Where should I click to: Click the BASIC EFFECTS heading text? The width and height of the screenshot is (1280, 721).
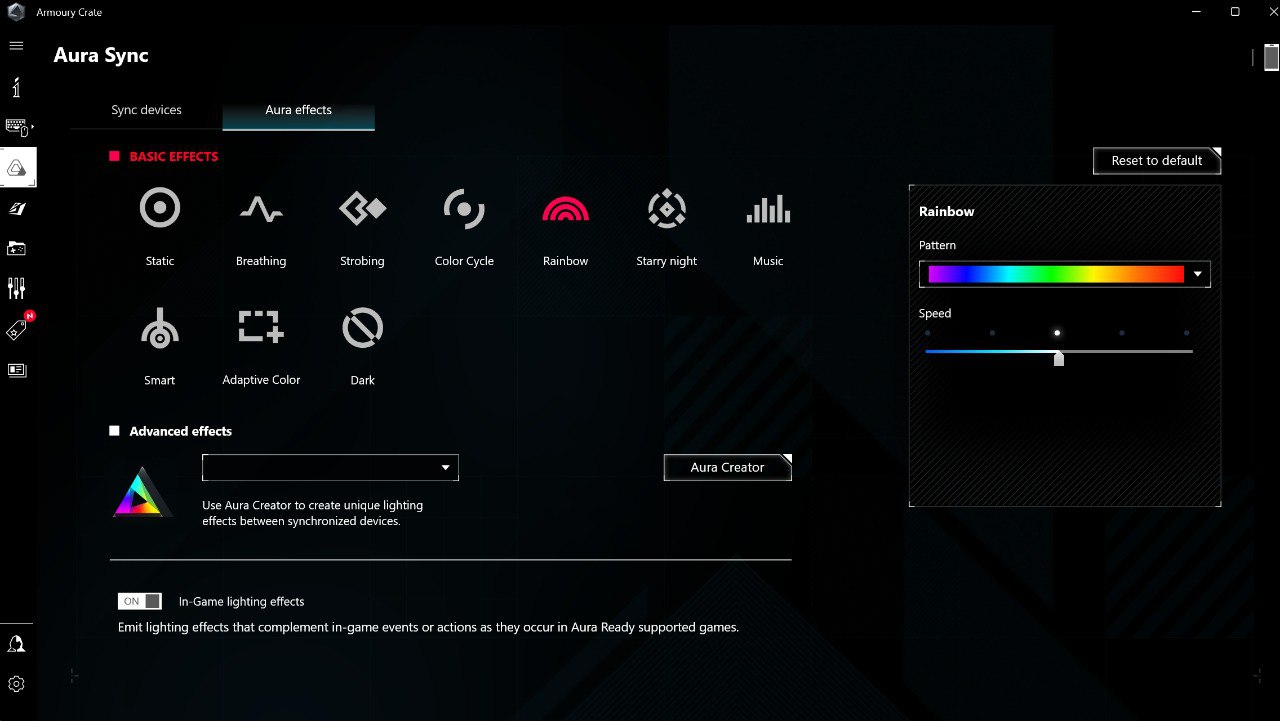(x=174, y=156)
